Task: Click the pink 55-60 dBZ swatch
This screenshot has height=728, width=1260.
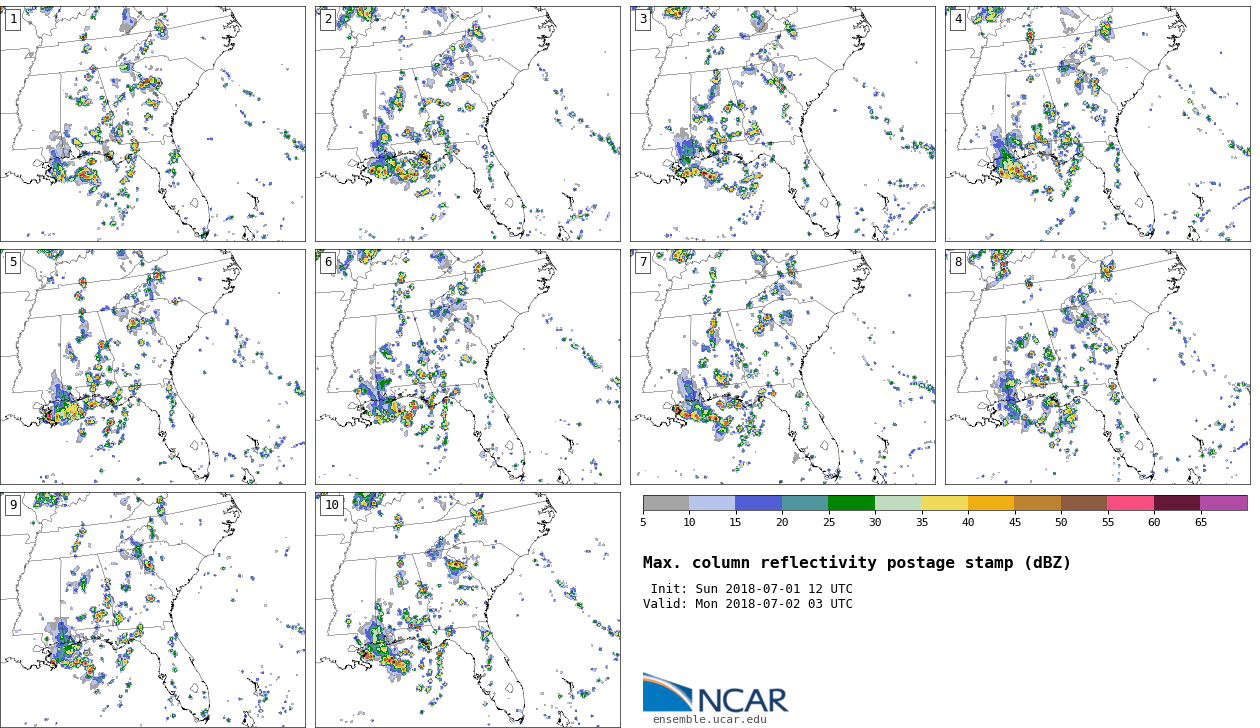Action: click(x=1130, y=503)
